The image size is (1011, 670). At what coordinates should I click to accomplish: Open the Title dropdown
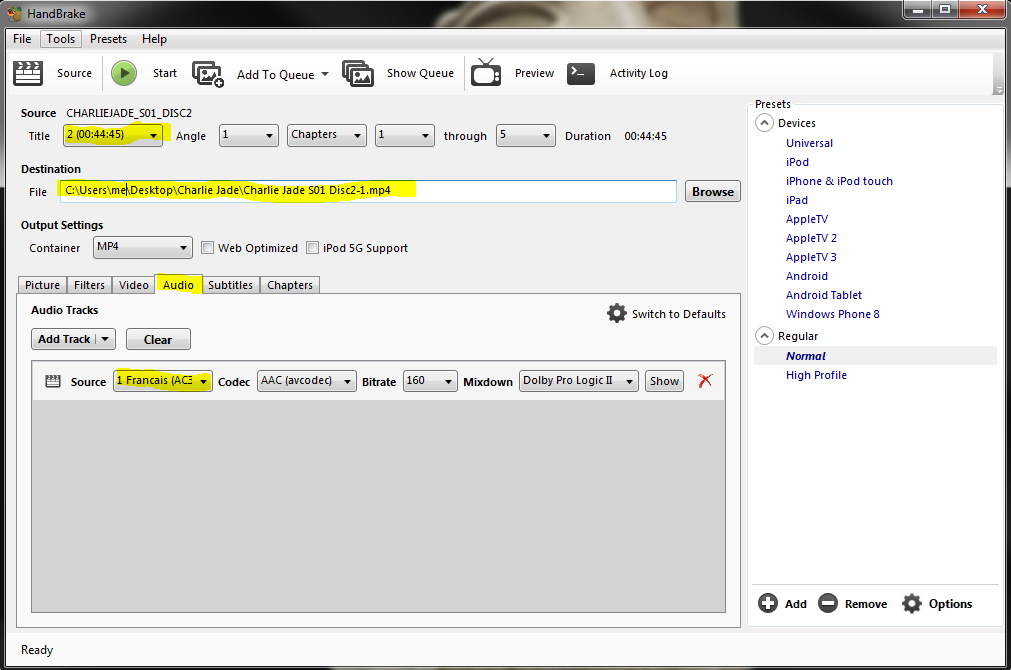(112, 136)
